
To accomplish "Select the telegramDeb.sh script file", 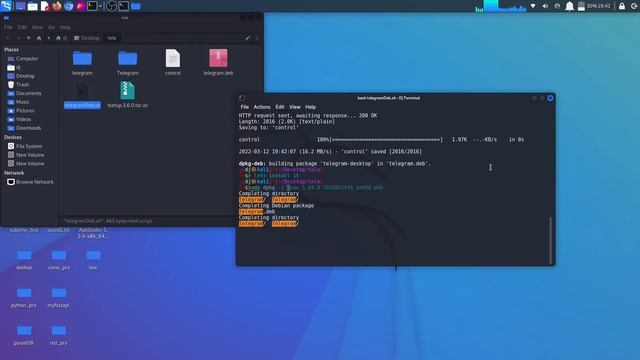I will (x=82, y=95).
